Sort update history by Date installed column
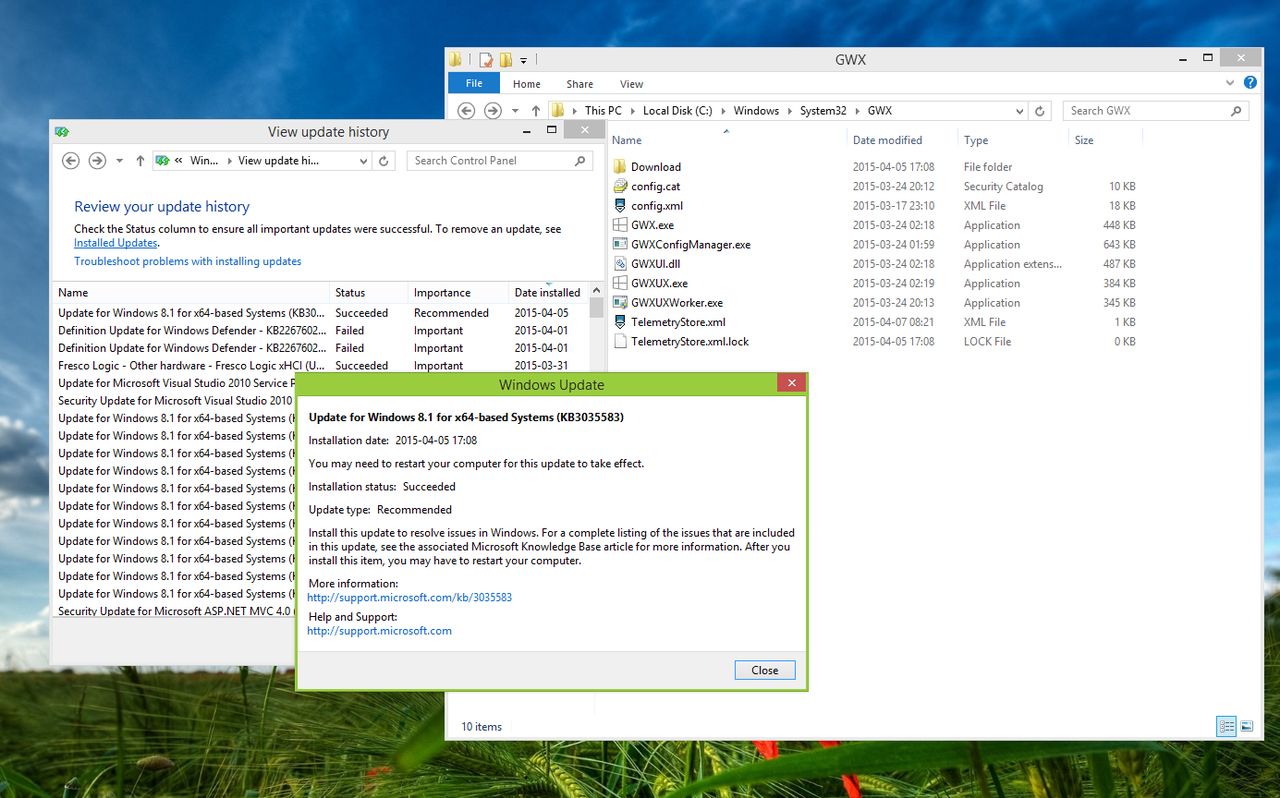 (x=547, y=293)
